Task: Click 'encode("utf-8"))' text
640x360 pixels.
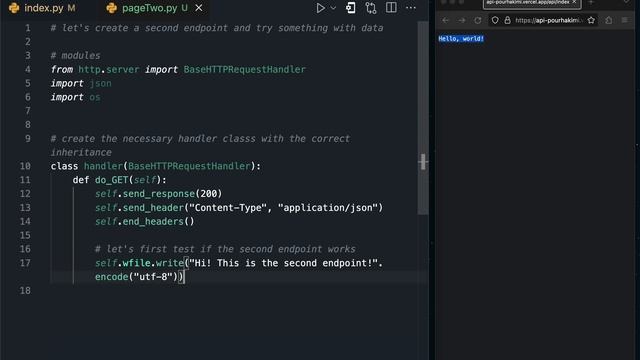Action: (139, 277)
